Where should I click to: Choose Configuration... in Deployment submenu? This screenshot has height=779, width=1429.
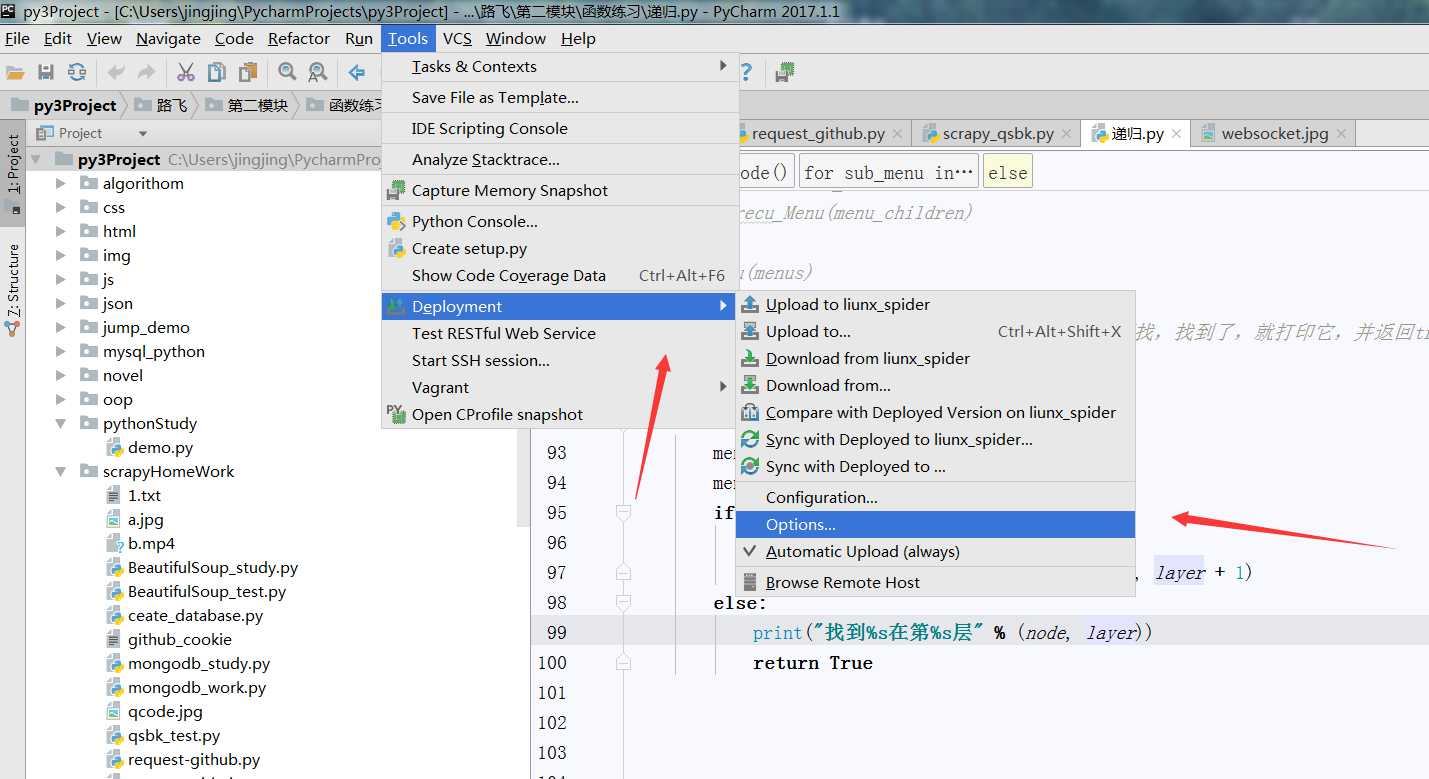(935, 498)
